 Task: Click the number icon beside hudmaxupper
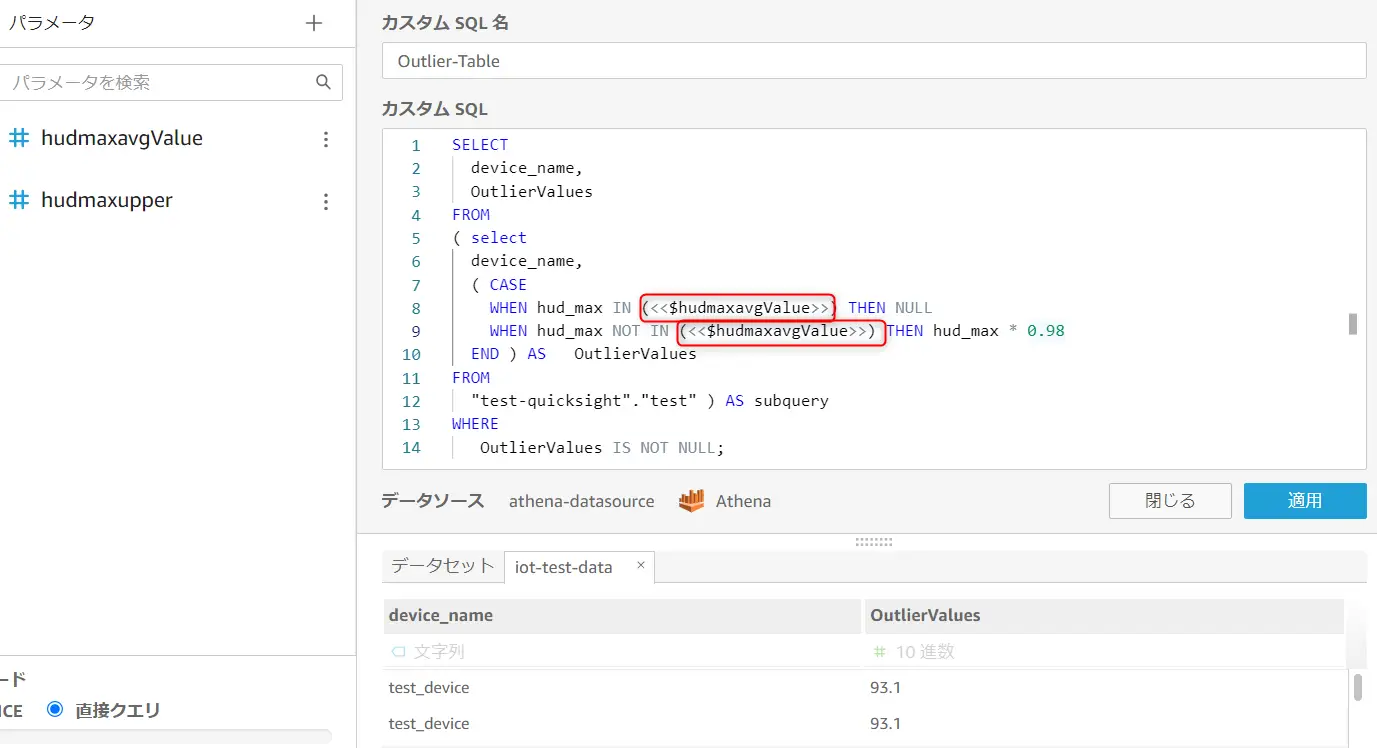tap(18, 201)
